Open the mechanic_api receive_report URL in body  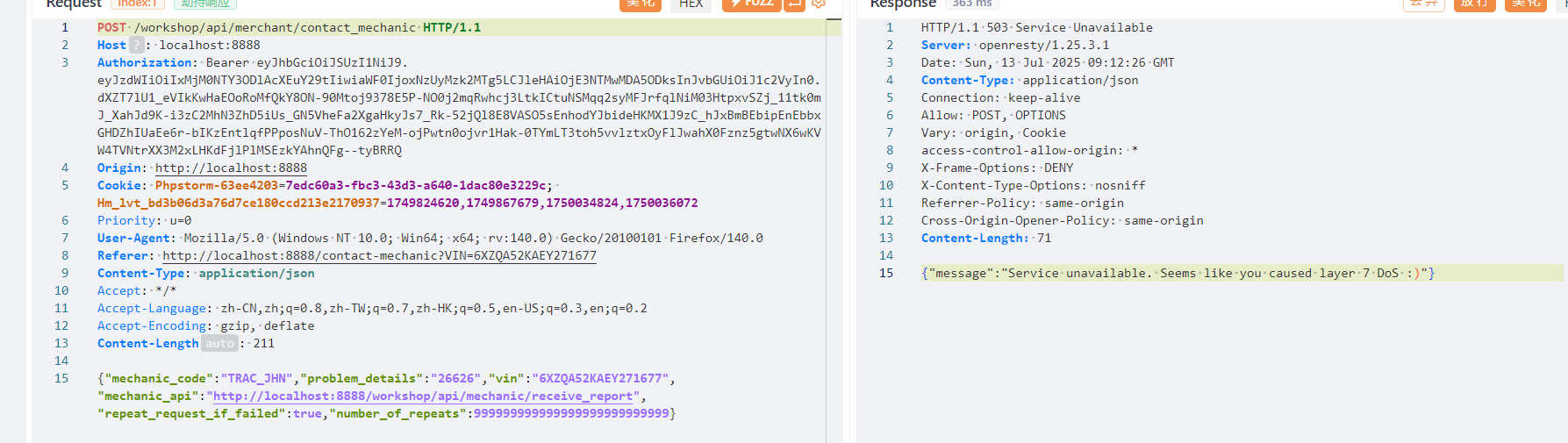tap(423, 396)
